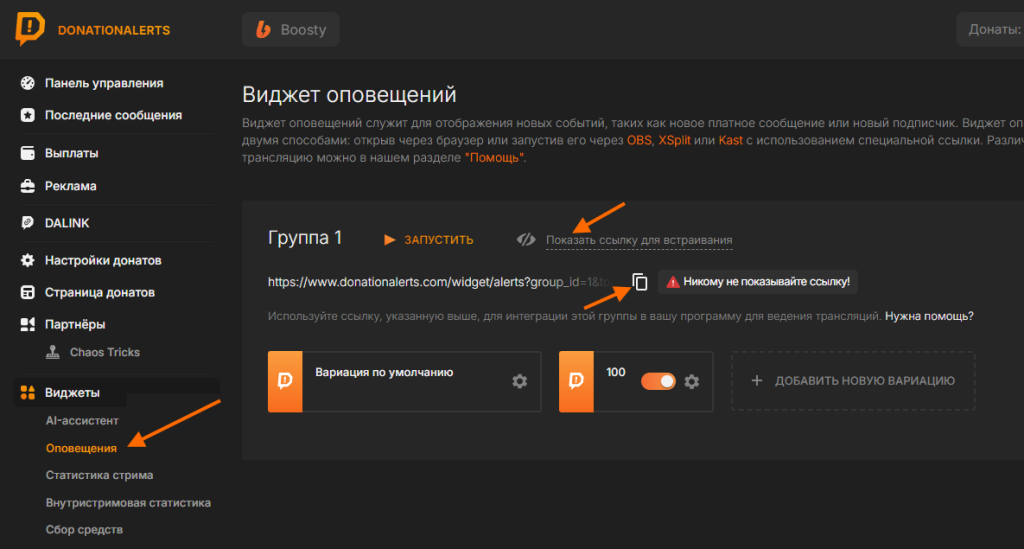Screen dimensions: 1024x549
Task: Click the star icon for Последние сообщения
Action: tap(27, 115)
